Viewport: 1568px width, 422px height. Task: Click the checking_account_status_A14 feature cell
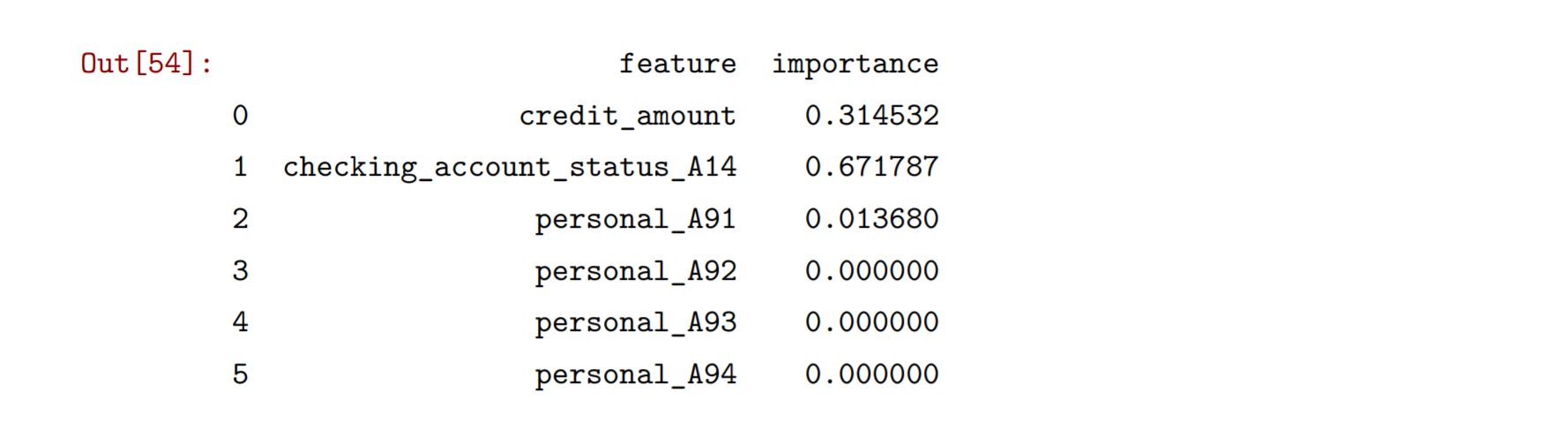click(x=510, y=167)
